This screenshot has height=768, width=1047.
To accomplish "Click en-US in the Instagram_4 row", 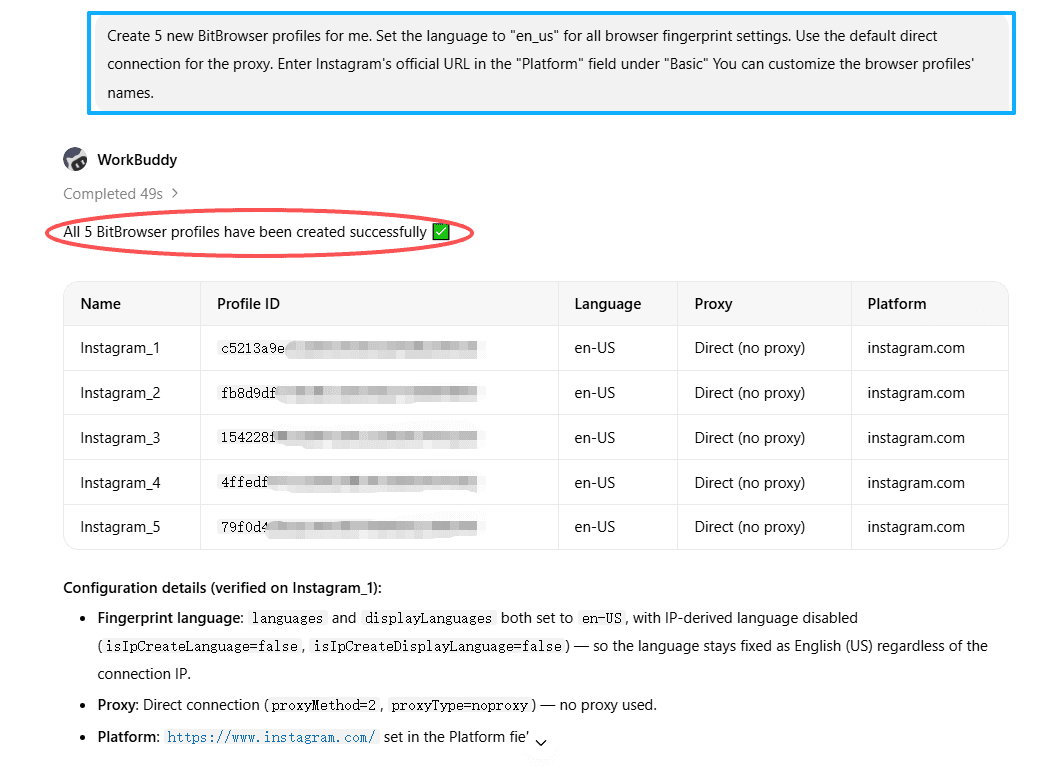I will click(x=595, y=483).
